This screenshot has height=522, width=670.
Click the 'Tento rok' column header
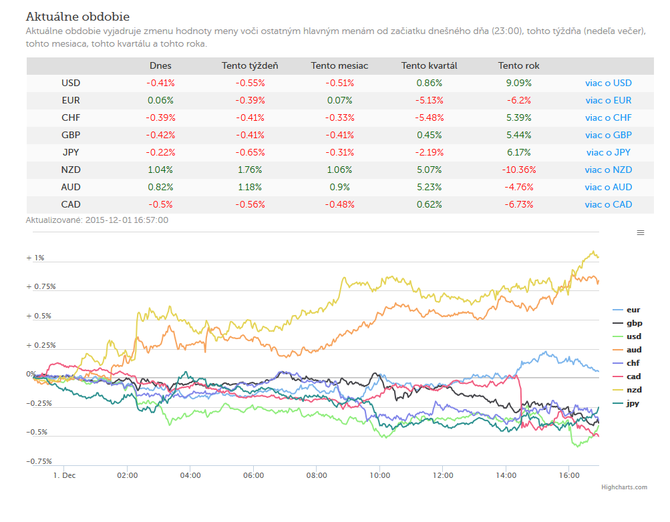coord(518,66)
